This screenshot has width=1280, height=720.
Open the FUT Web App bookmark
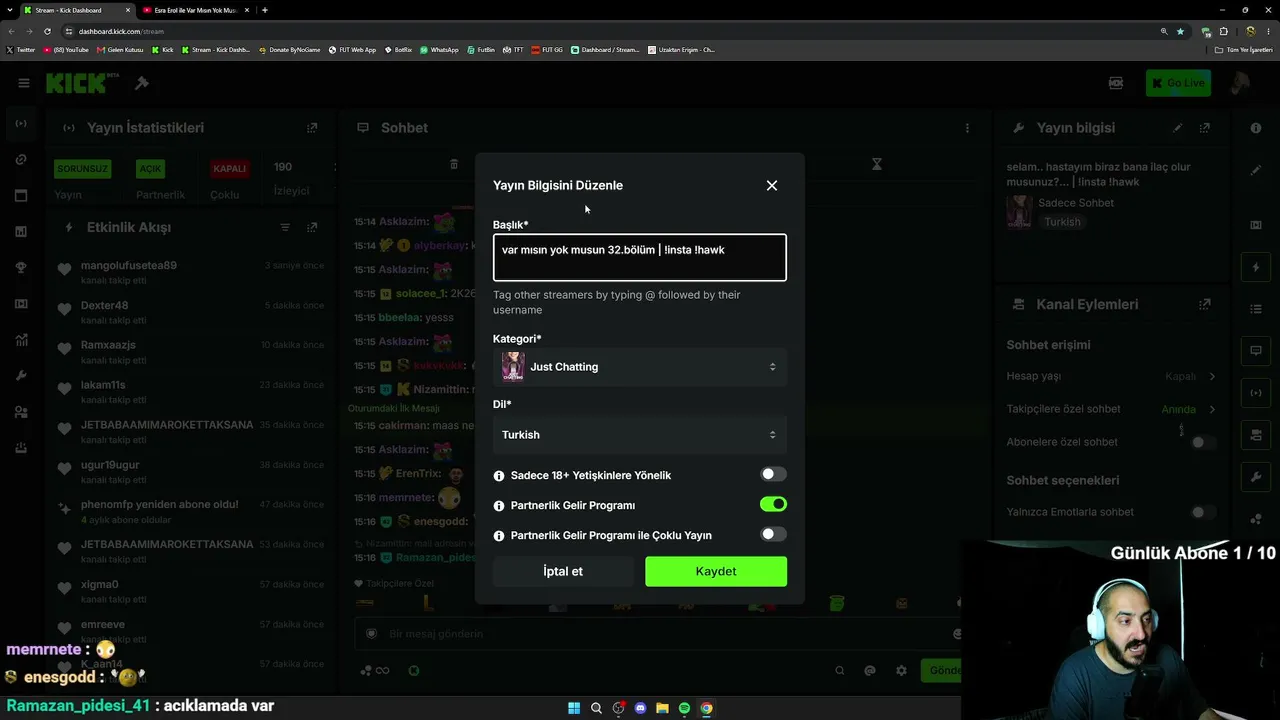(x=353, y=50)
